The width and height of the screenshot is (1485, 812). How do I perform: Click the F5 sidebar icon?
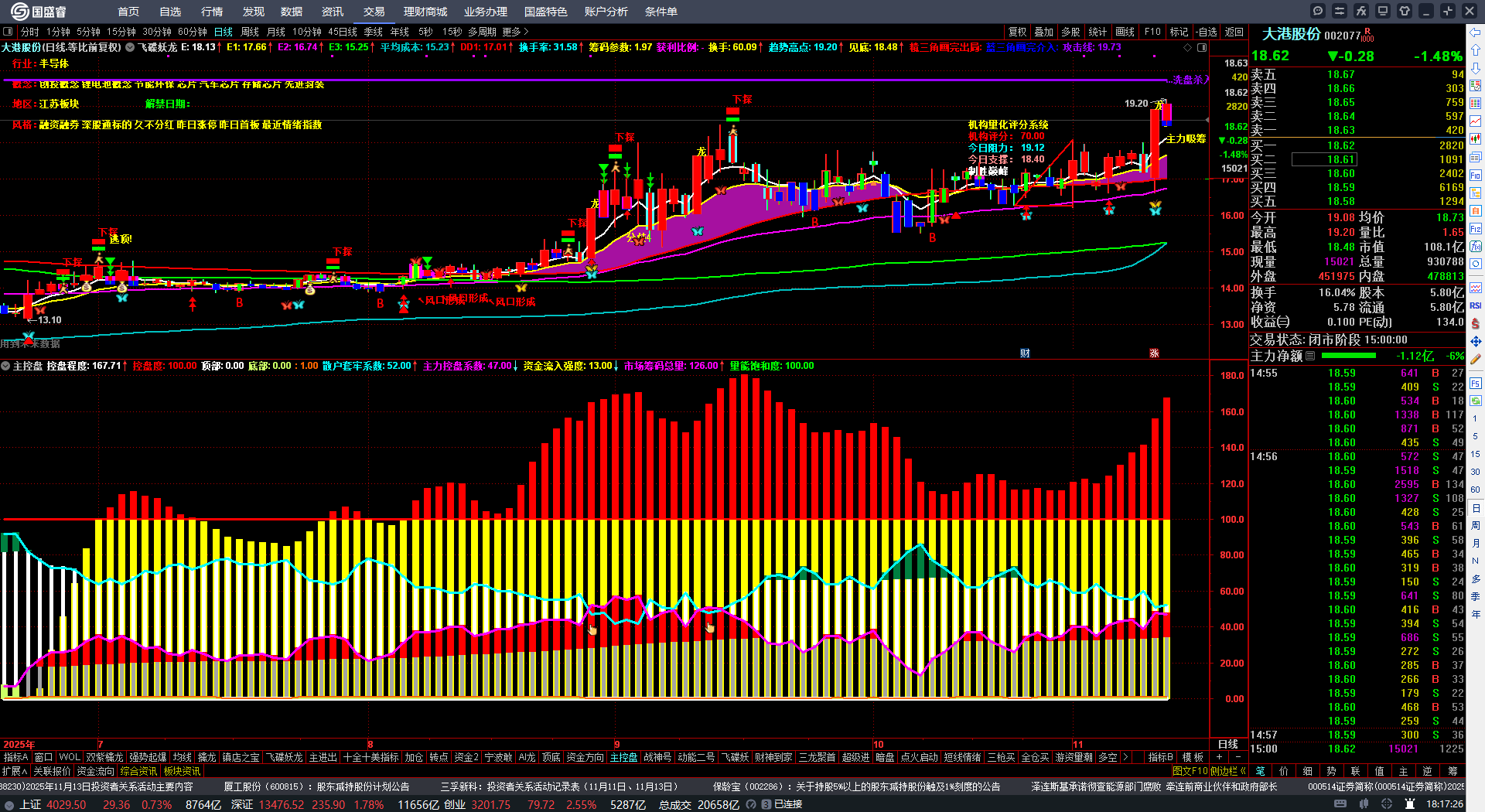[x=1476, y=383]
